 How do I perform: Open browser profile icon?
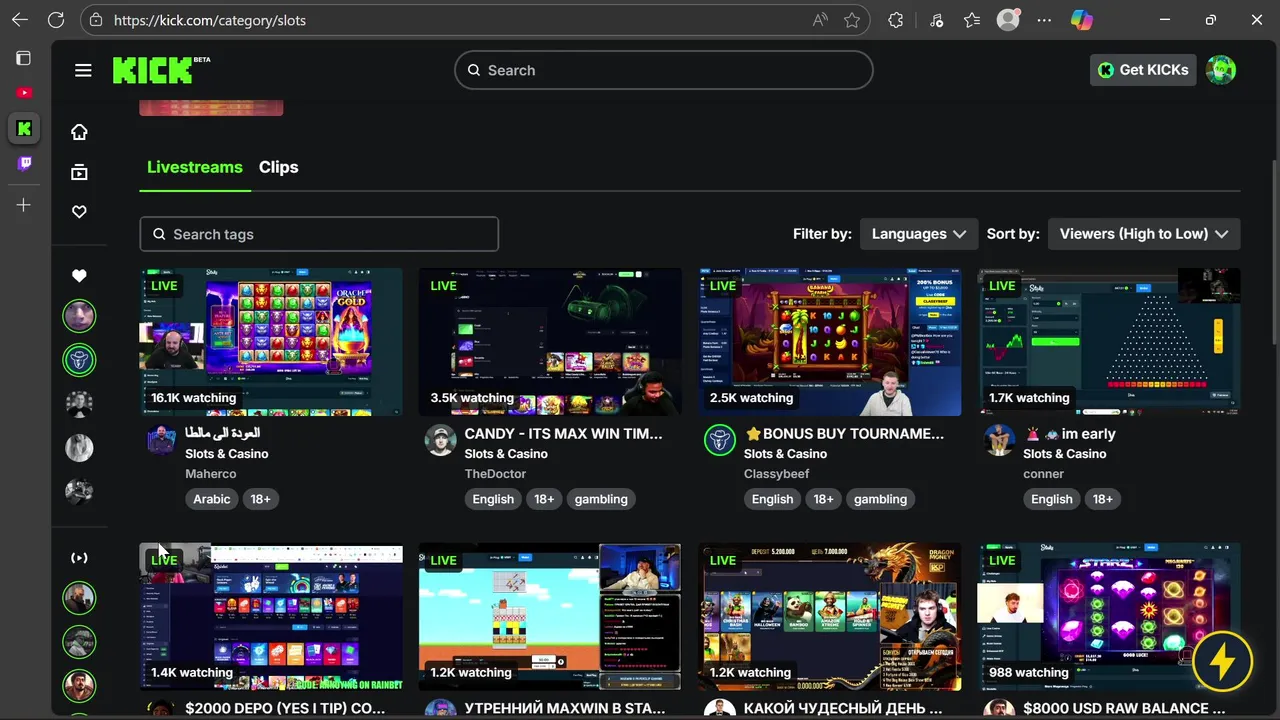[x=1008, y=20]
